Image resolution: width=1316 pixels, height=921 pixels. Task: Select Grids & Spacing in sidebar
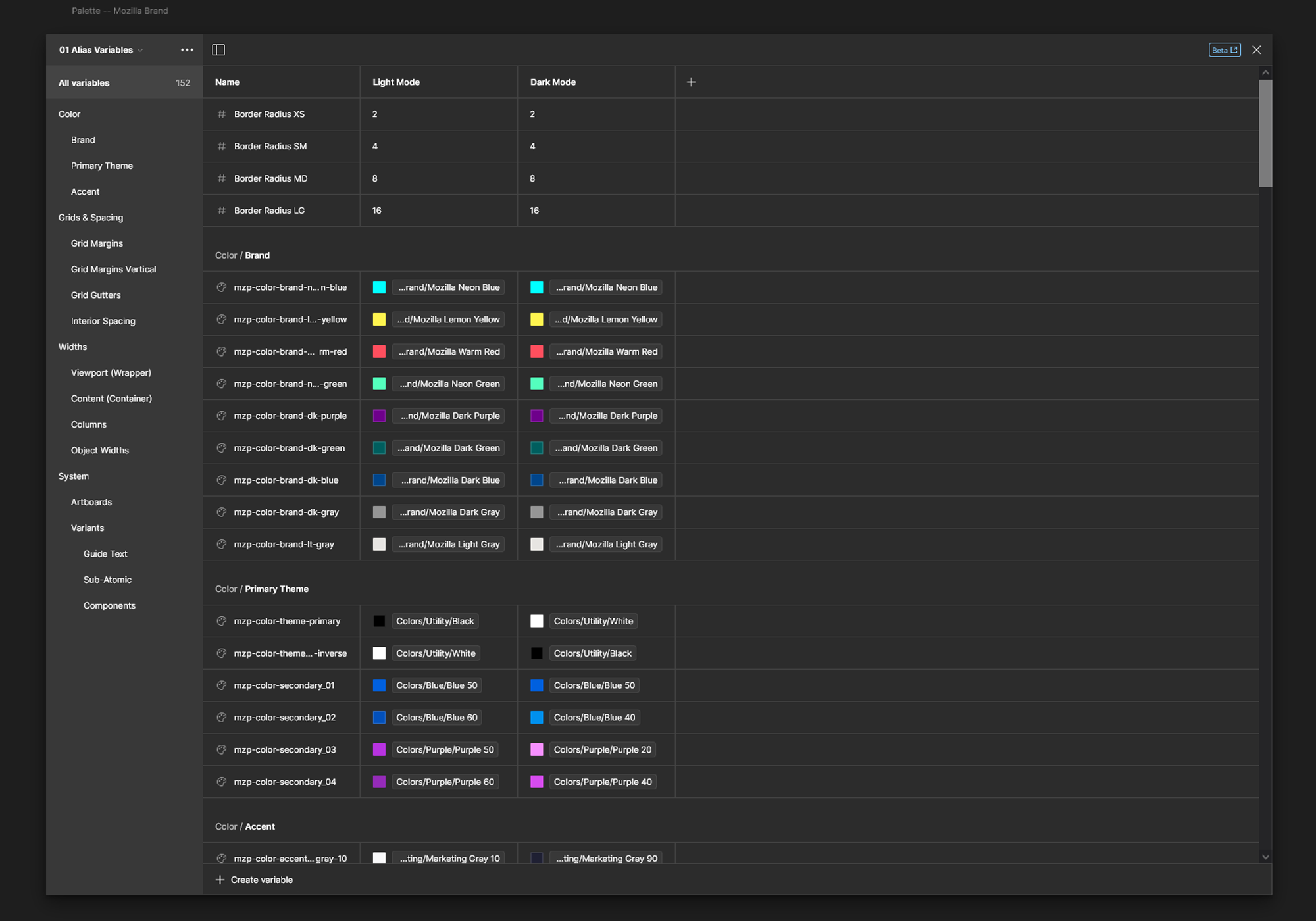(91, 218)
